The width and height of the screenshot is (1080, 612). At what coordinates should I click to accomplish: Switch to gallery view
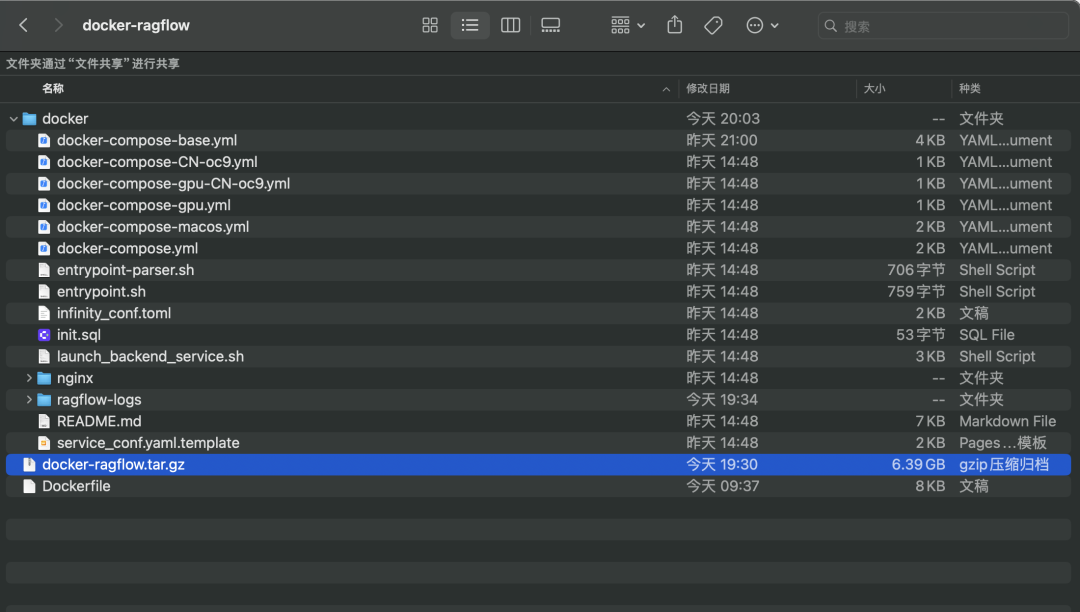point(550,25)
